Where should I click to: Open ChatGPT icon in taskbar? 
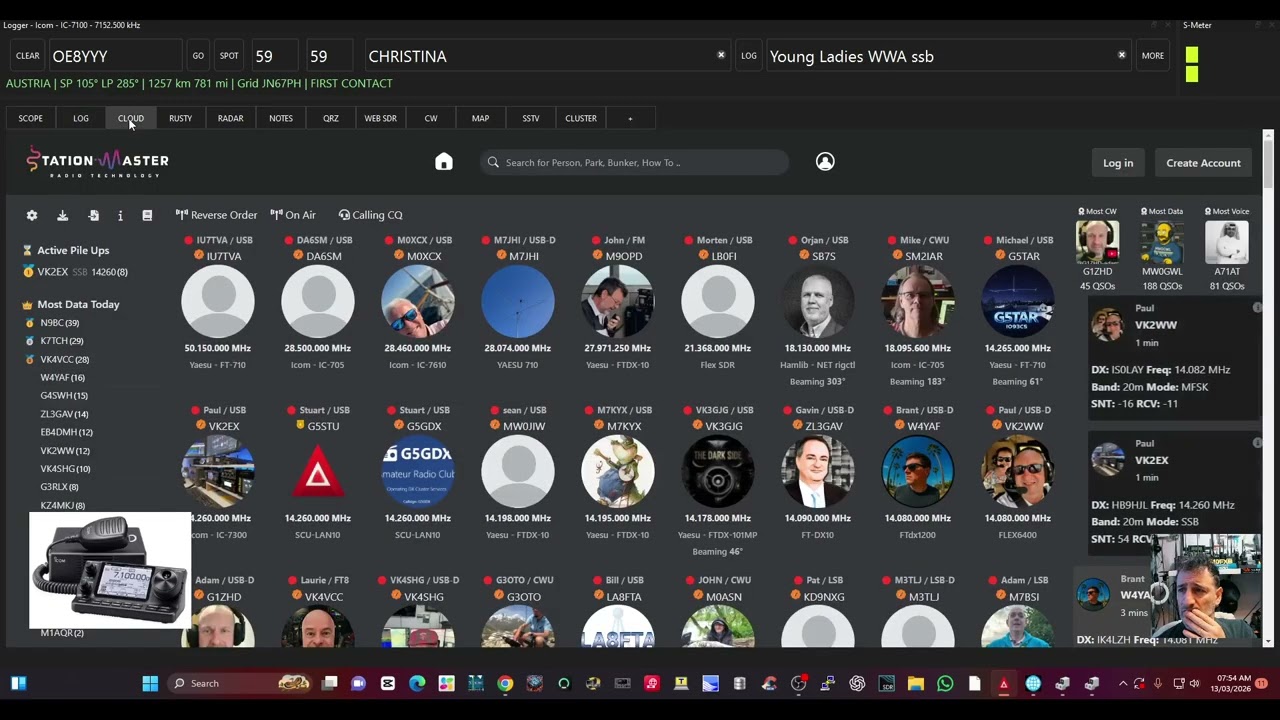coord(857,683)
